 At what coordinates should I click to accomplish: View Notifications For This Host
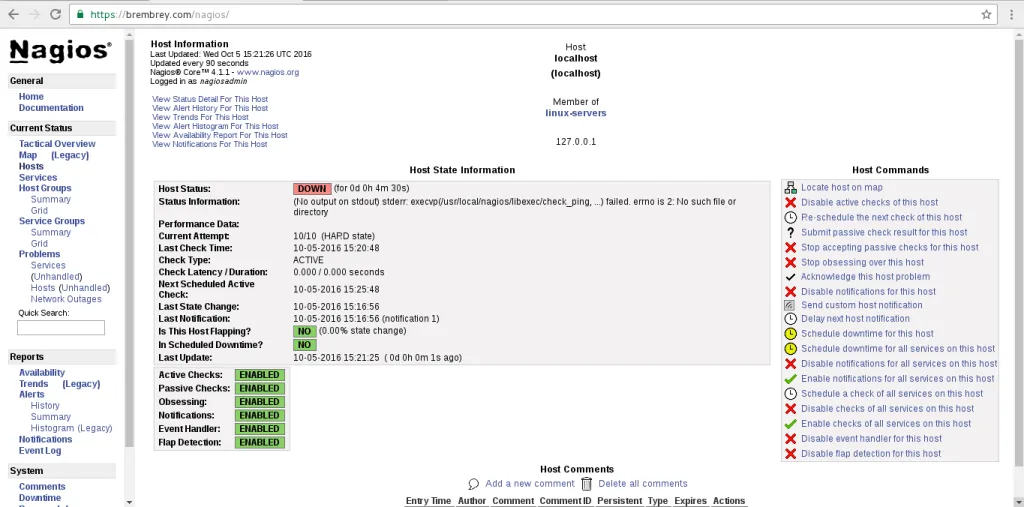tap(209, 144)
